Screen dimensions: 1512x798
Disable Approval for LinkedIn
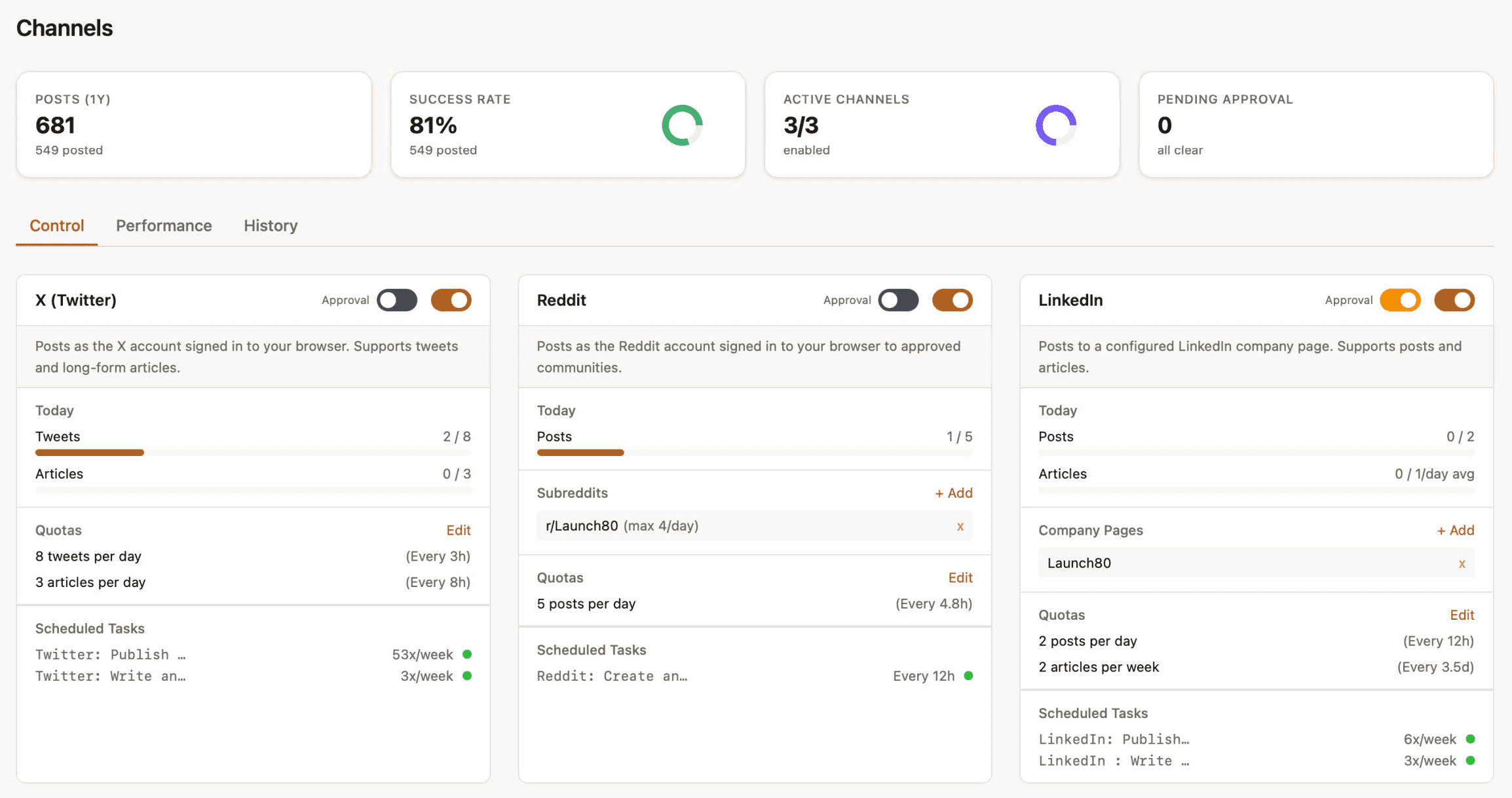[x=1400, y=300]
